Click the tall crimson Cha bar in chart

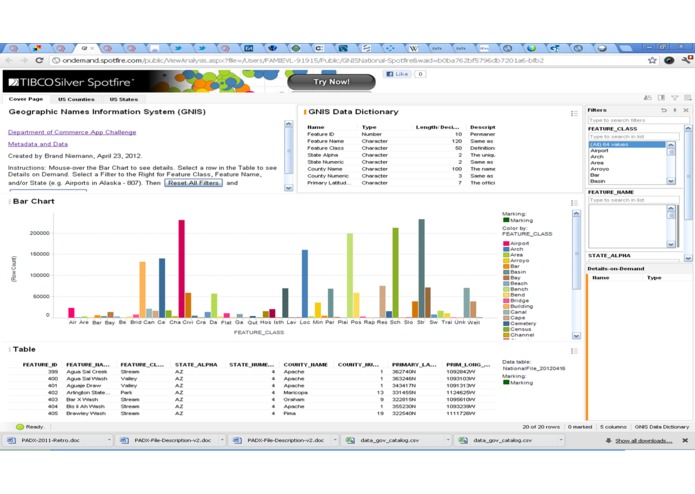point(181,268)
